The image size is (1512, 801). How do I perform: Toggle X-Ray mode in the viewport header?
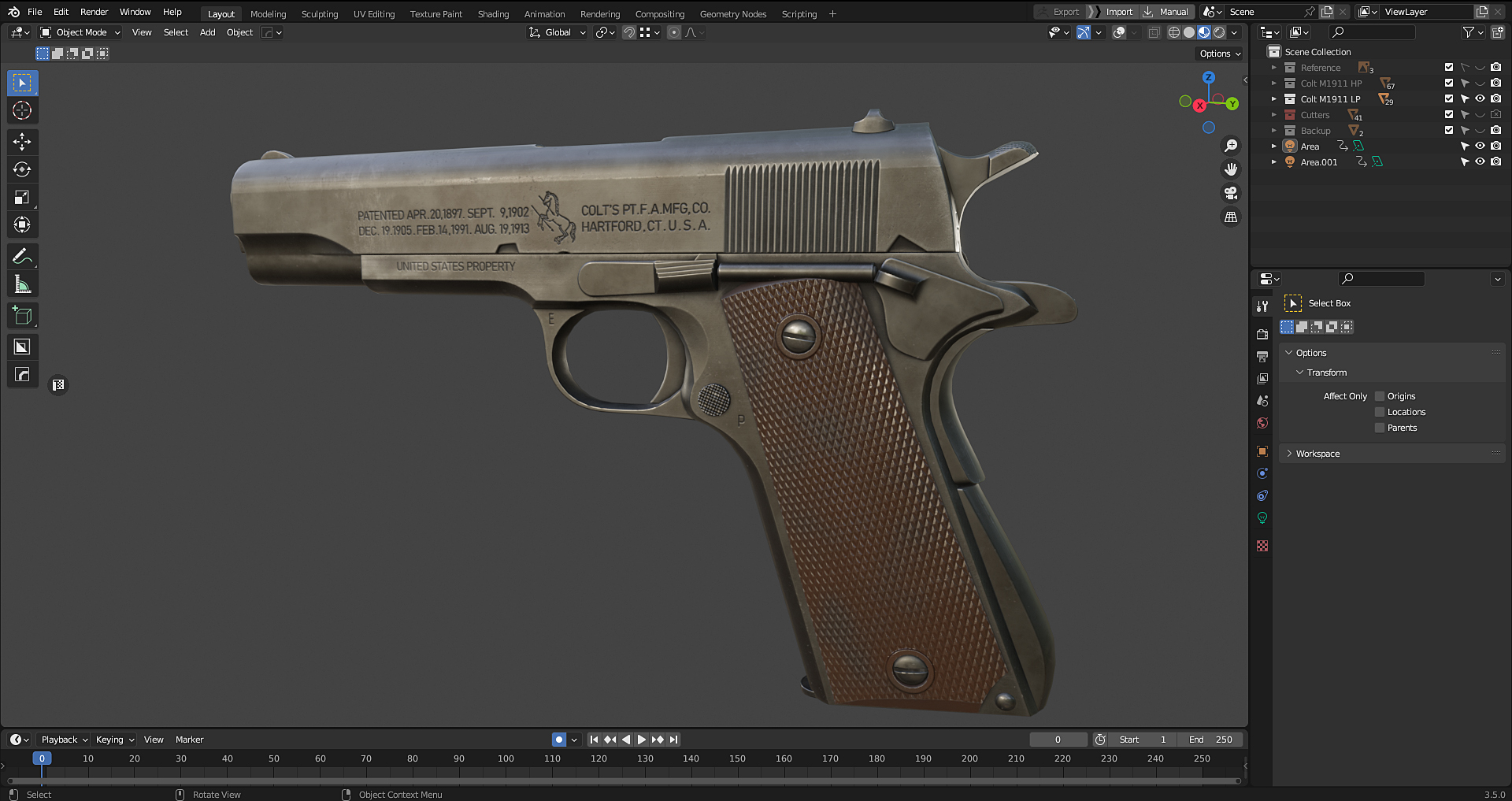[x=1154, y=32]
